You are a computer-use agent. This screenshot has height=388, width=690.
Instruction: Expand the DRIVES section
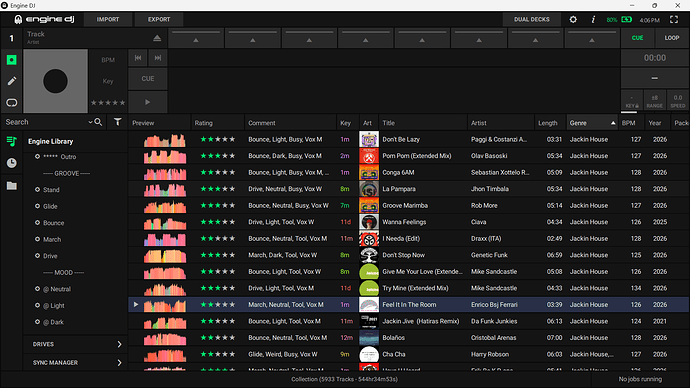click(75, 344)
